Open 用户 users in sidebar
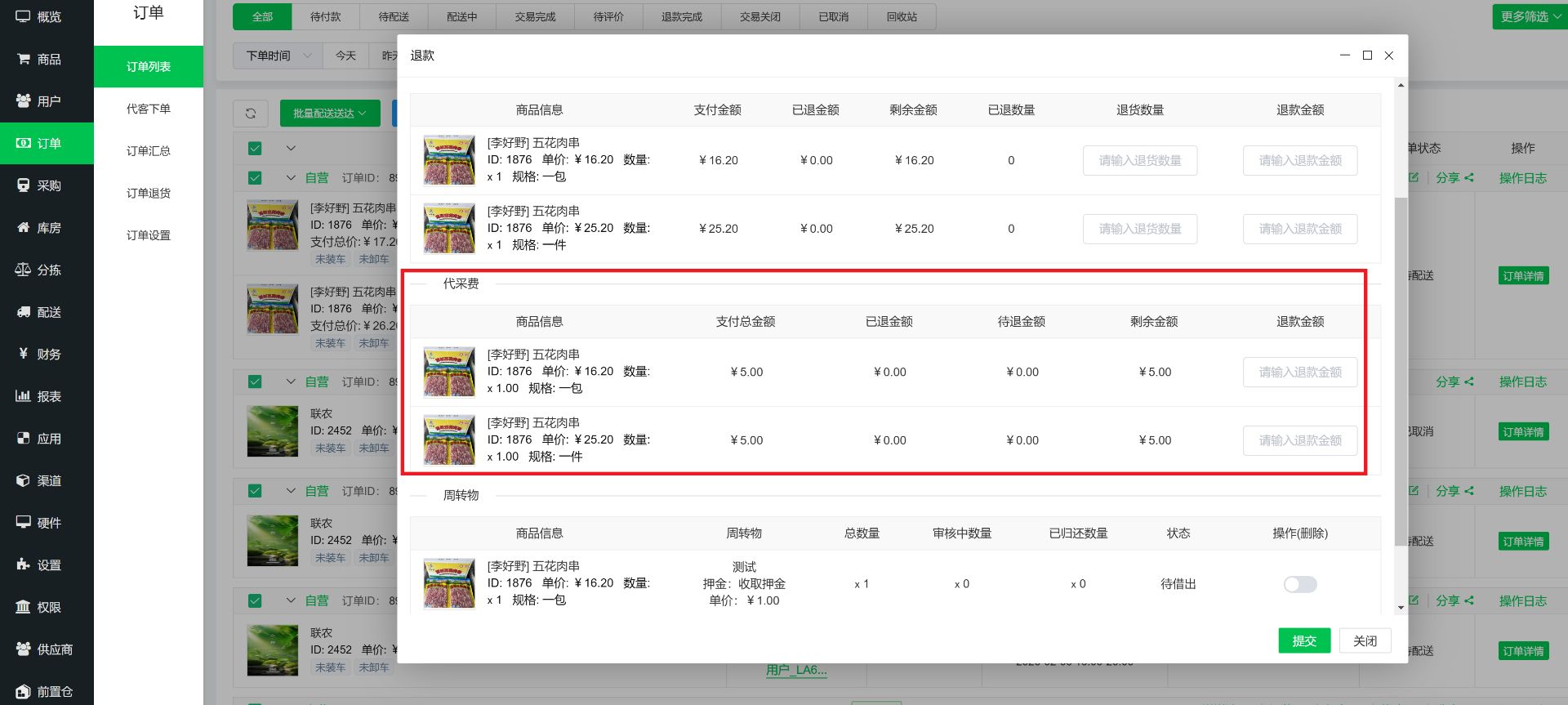The height and width of the screenshot is (705, 1568). [47, 101]
